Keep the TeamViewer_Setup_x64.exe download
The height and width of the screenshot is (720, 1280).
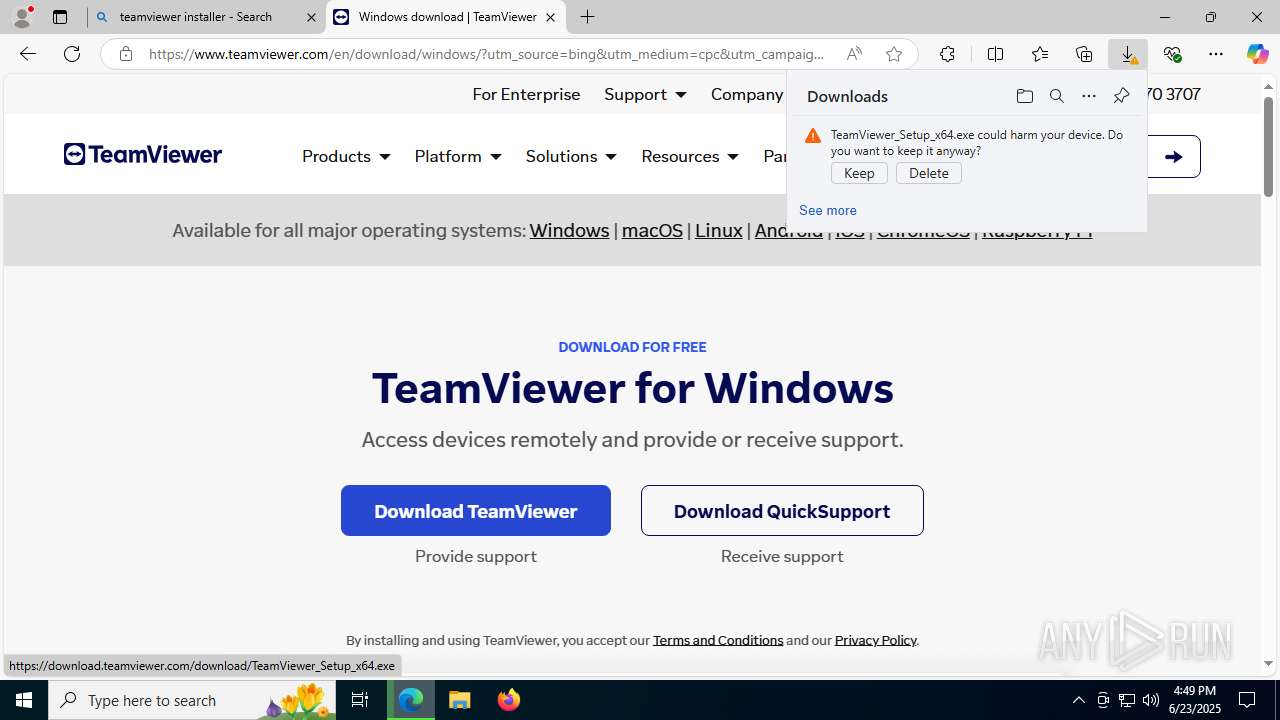(859, 173)
